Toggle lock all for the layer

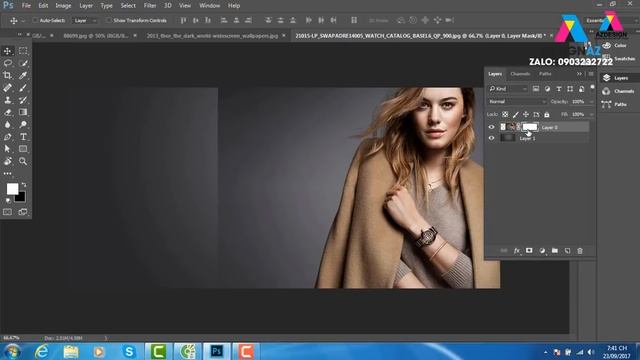(547, 115)
